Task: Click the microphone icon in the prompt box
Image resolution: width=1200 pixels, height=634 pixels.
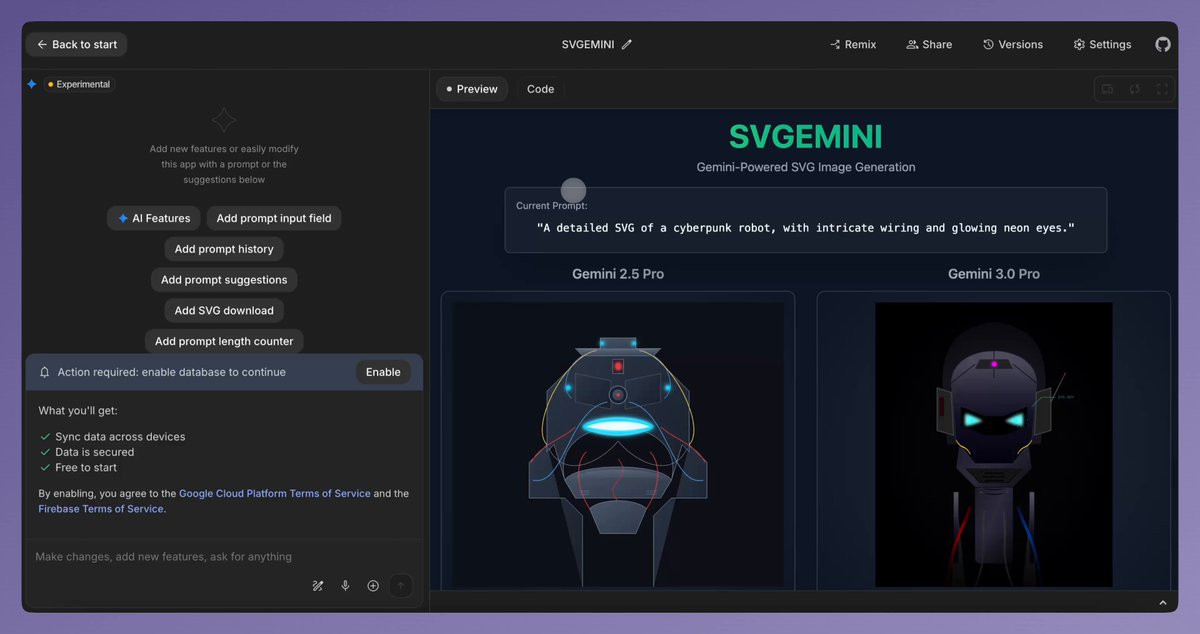Action: 345,586
